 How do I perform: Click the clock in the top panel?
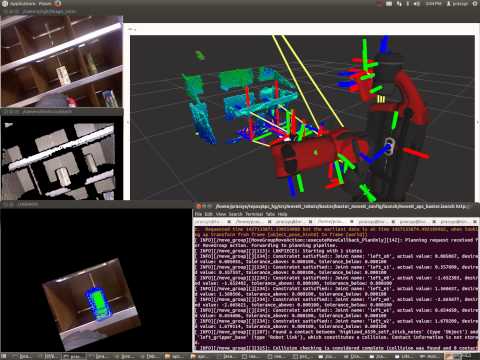click(433, 4)
